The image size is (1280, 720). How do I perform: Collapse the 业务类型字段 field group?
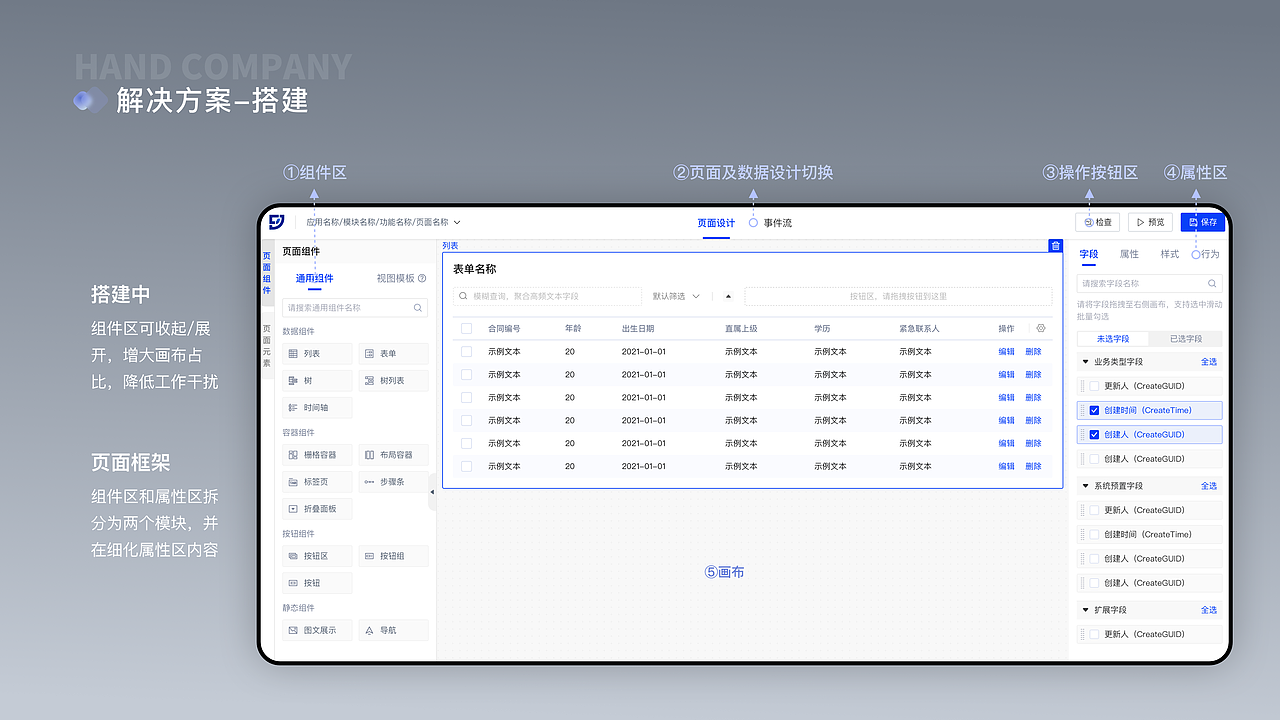tap(1086, 361)
